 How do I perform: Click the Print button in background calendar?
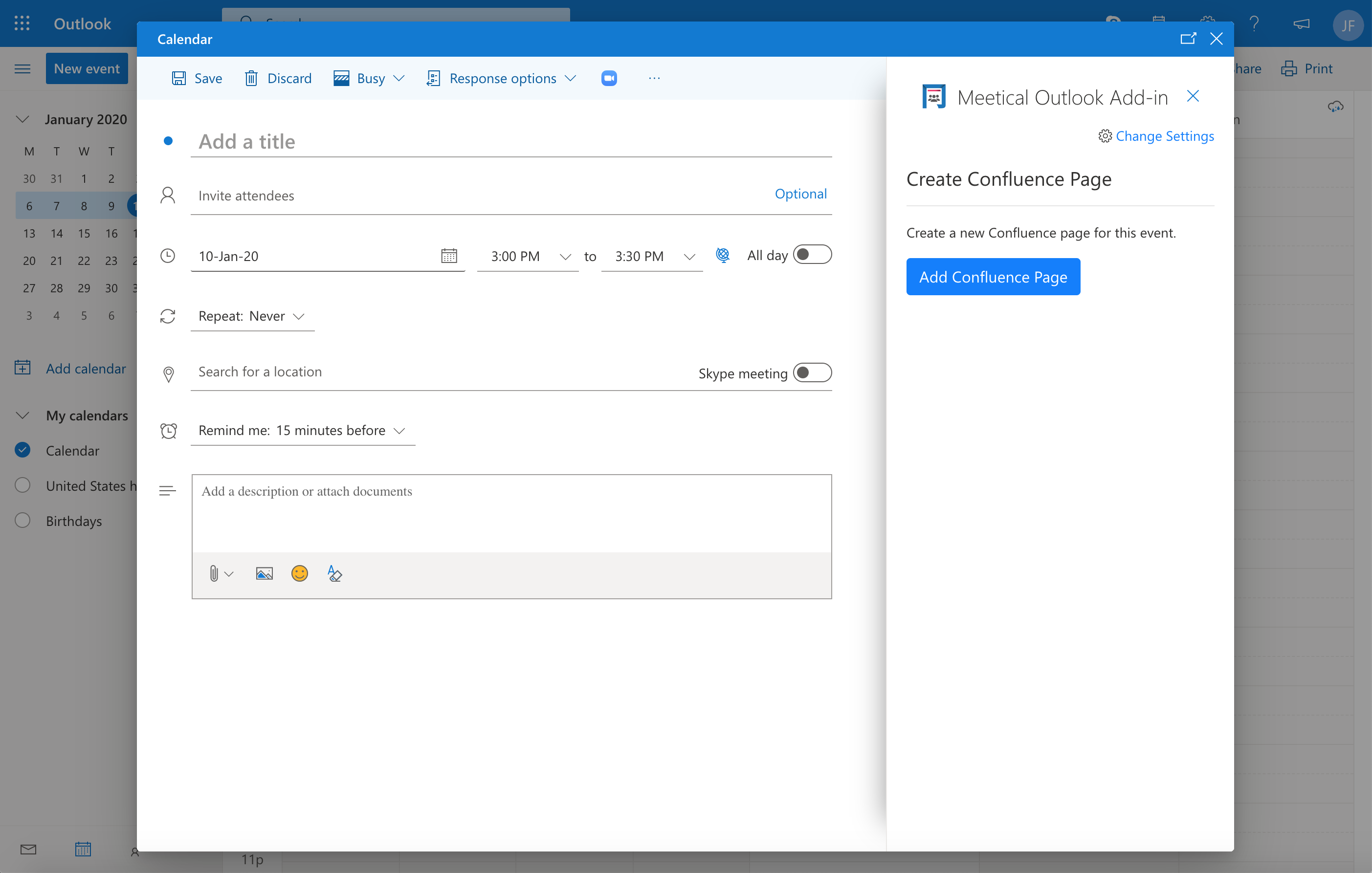click(x=1307, y=69)
